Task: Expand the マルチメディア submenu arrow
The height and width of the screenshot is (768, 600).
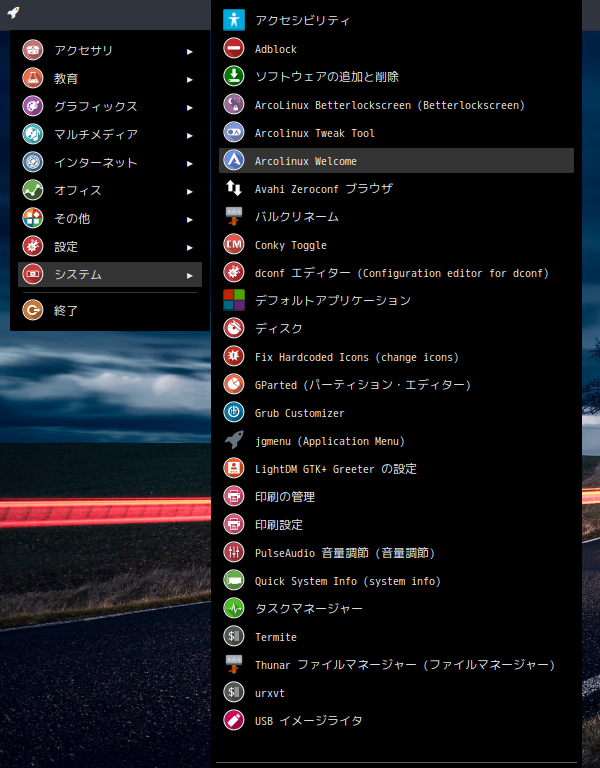Action: (x=190, y=136)
